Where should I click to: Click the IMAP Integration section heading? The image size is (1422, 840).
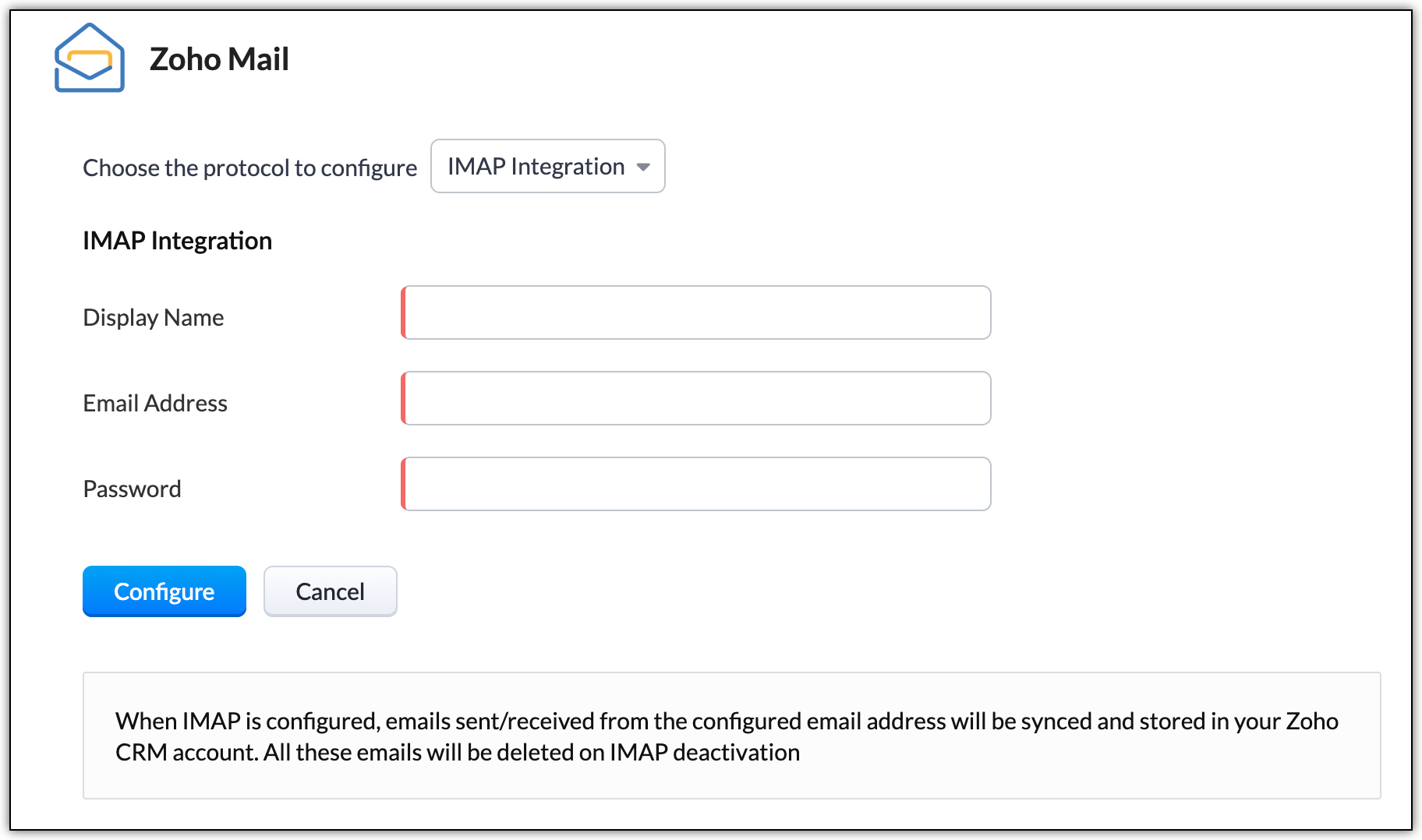(x=178, y=241)
